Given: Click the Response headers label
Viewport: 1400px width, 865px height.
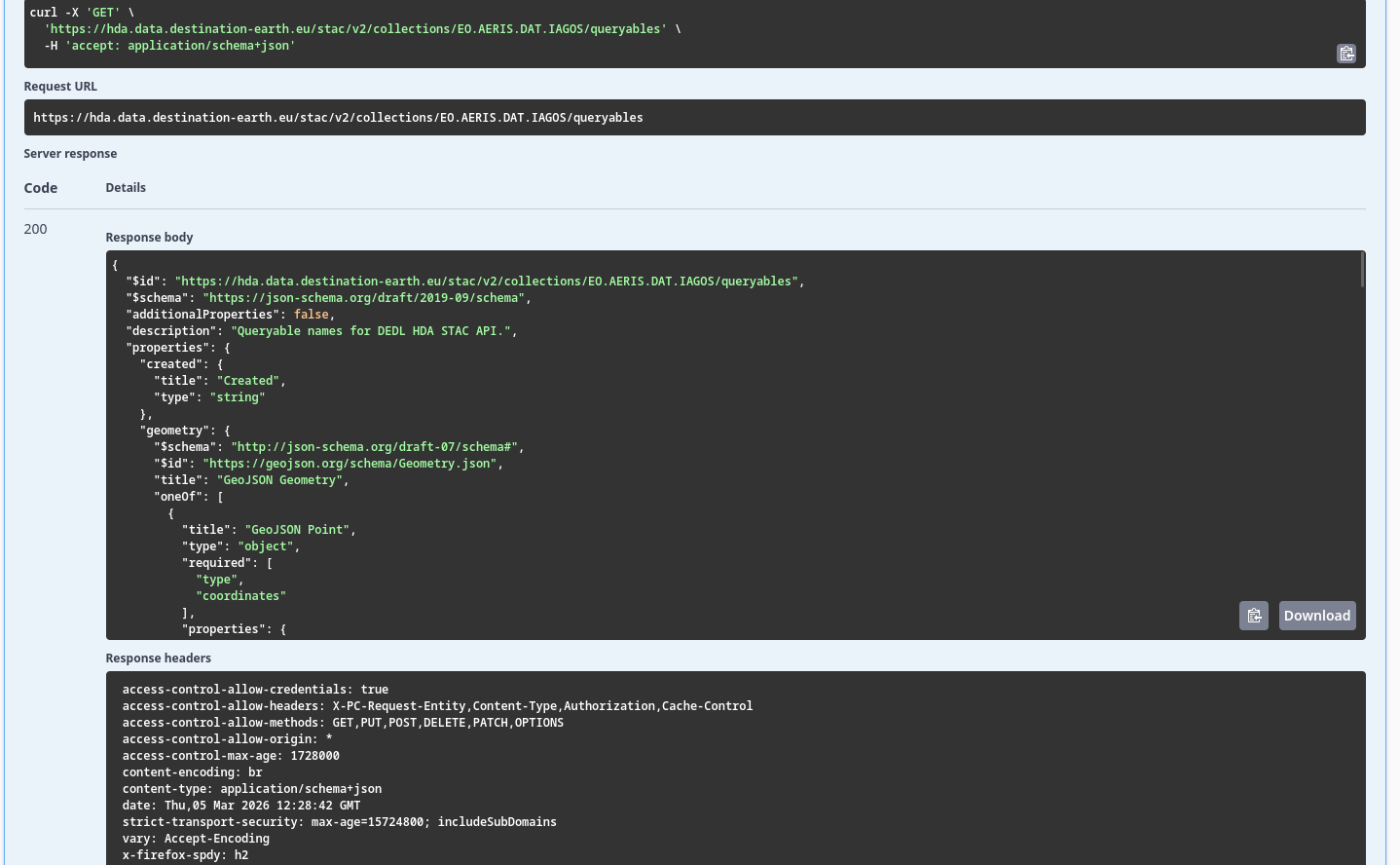Looking at the screenshot, I should (x=158, y=658).
